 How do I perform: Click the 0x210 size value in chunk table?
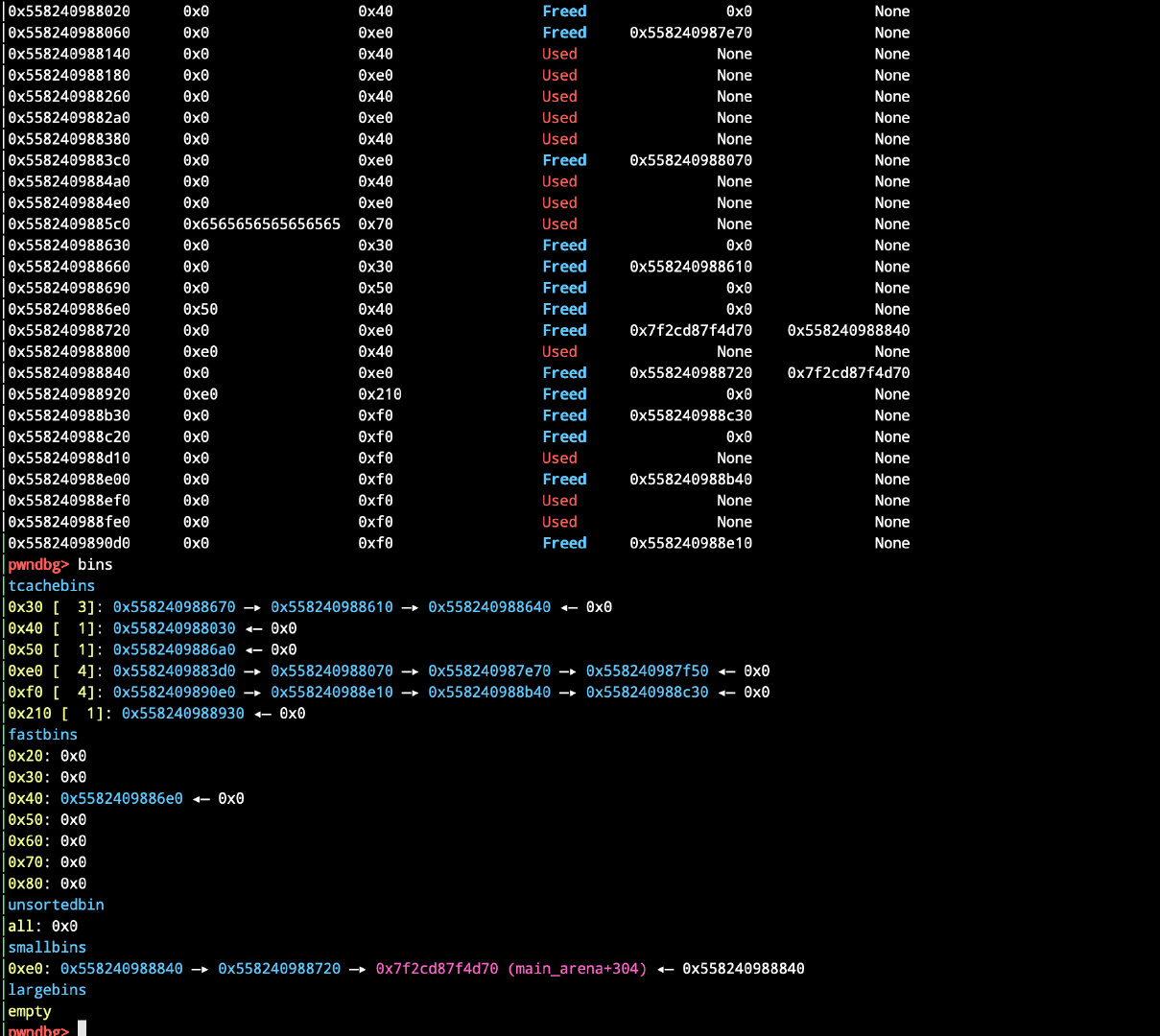(380, 394)
